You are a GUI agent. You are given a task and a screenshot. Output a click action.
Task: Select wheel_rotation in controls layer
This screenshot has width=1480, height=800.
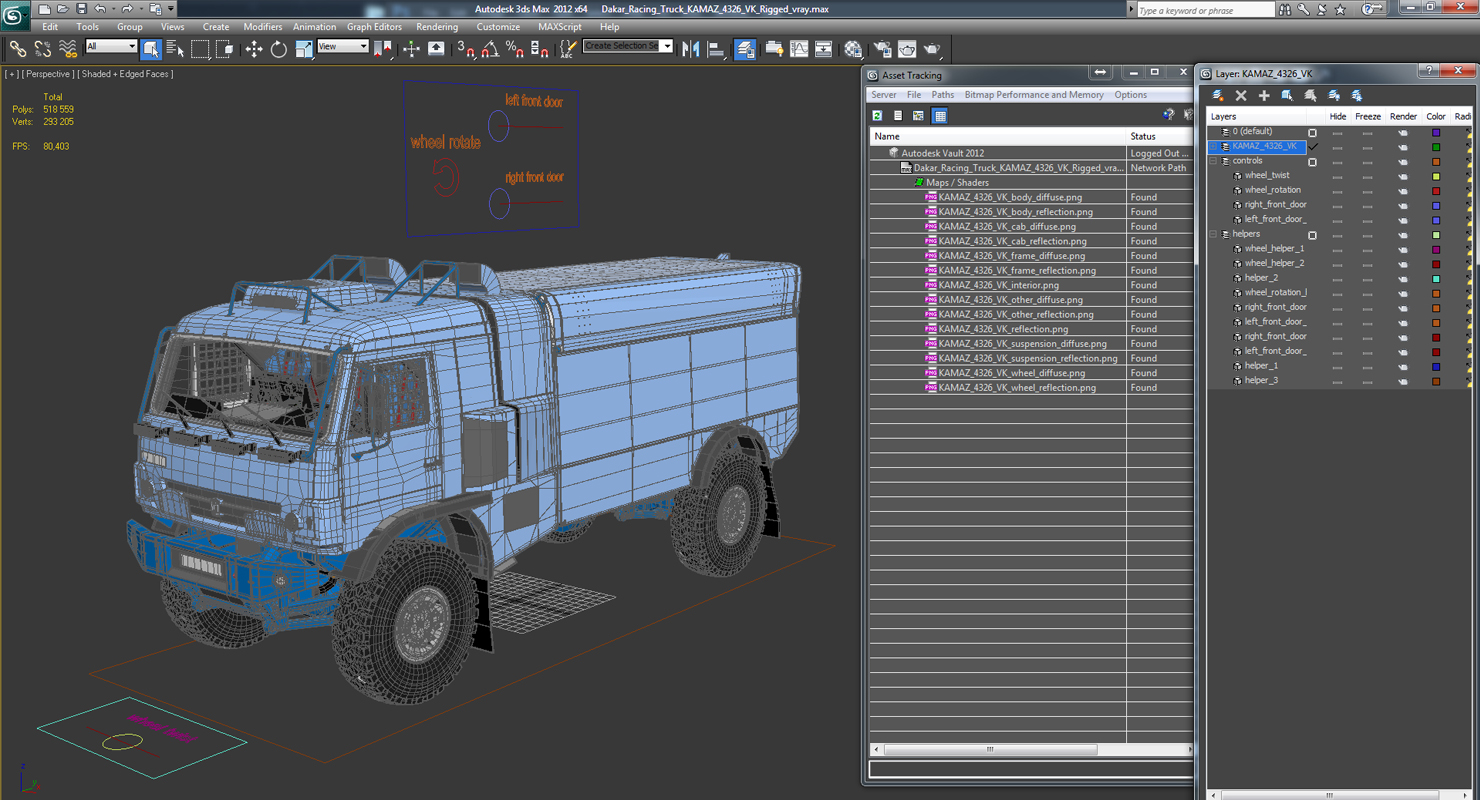(1272, 190)
